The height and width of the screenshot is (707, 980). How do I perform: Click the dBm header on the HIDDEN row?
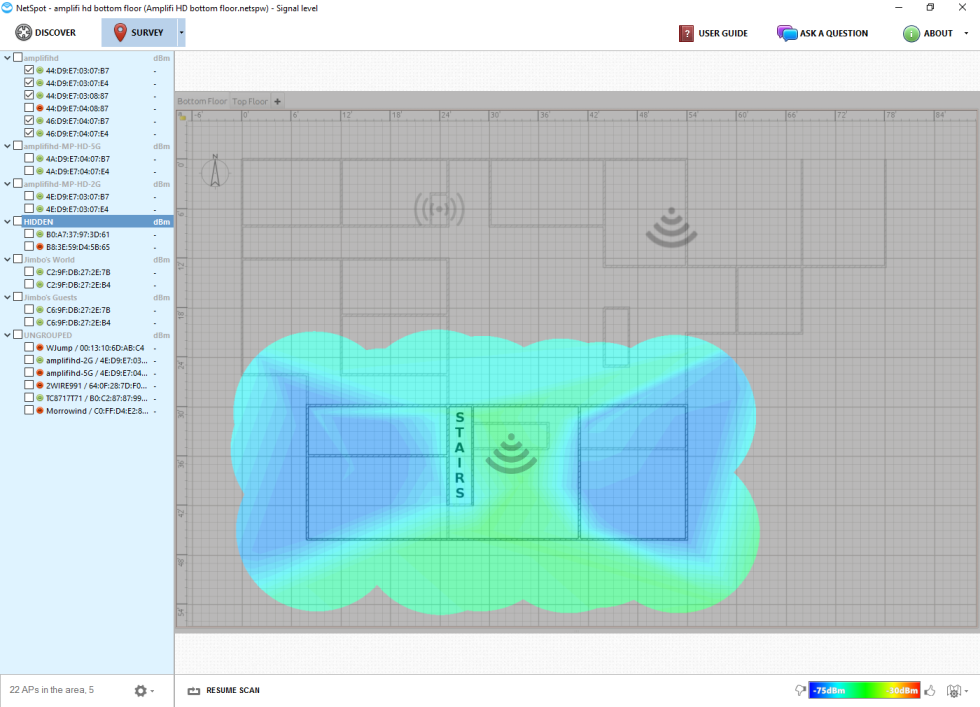(161, 222)
